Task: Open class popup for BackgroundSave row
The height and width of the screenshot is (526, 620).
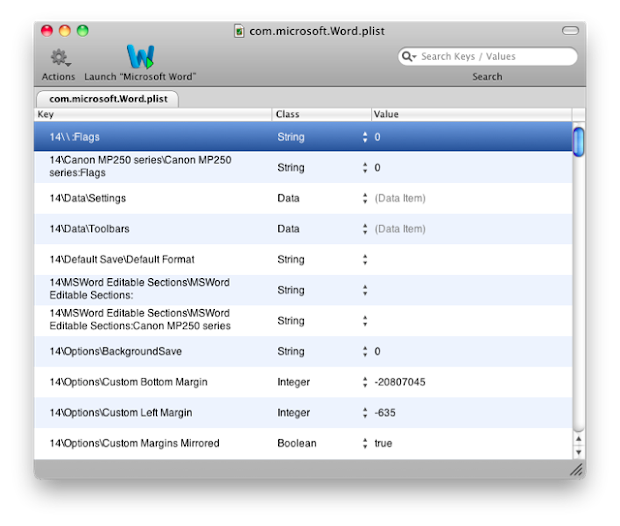Action: (365, 352)
